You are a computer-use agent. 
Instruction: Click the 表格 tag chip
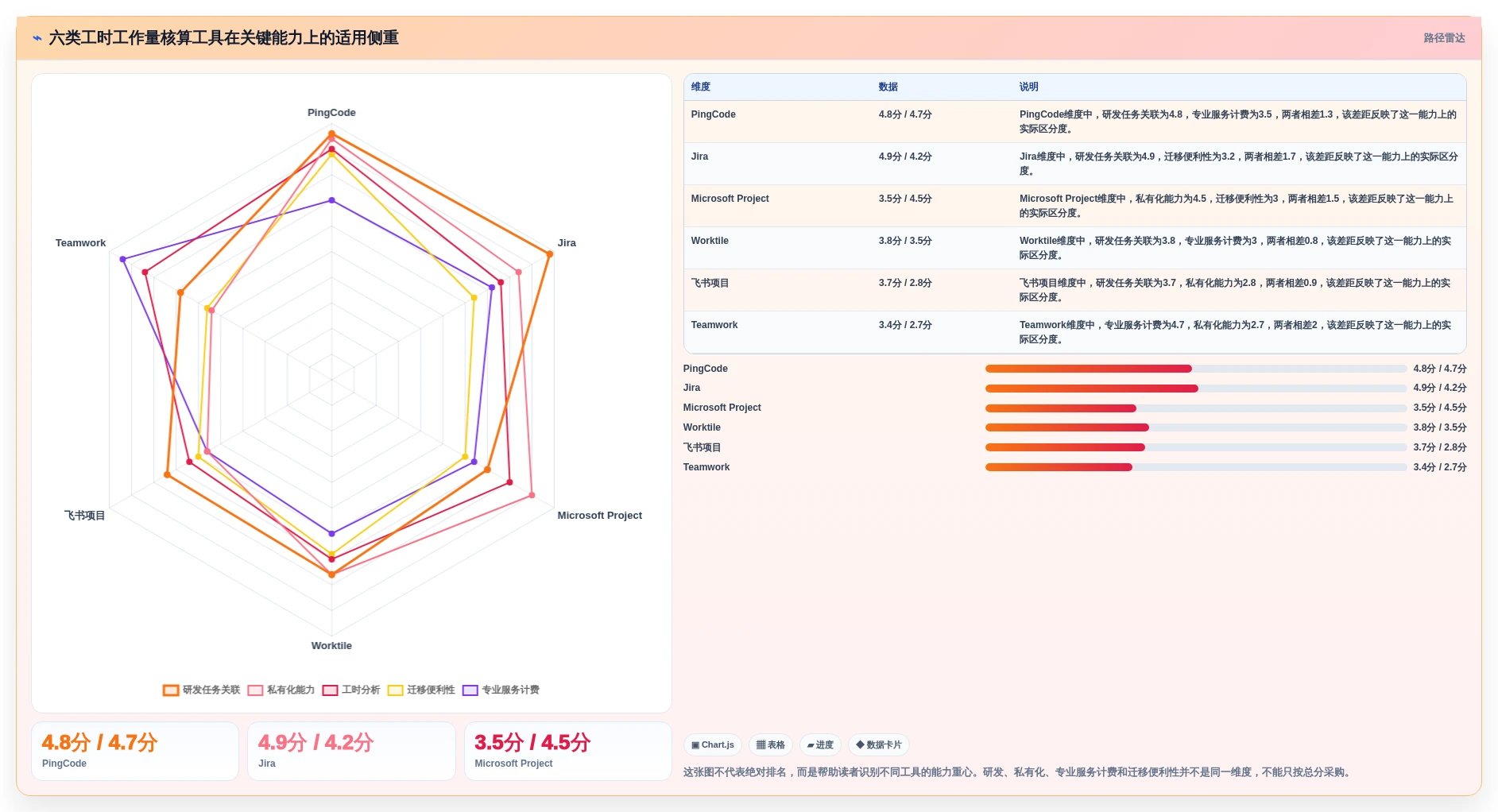[771, 744]
